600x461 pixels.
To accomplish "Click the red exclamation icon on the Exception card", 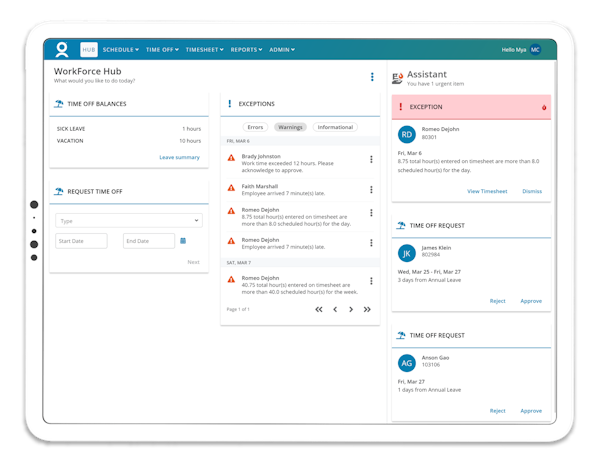I will click(401, 107).
